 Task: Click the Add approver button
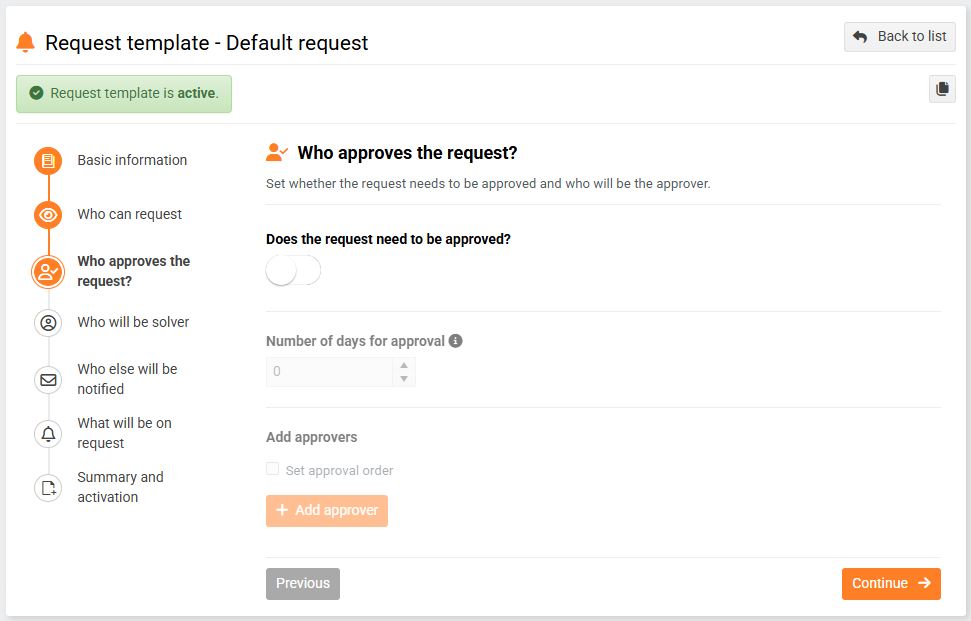point(326,511)
